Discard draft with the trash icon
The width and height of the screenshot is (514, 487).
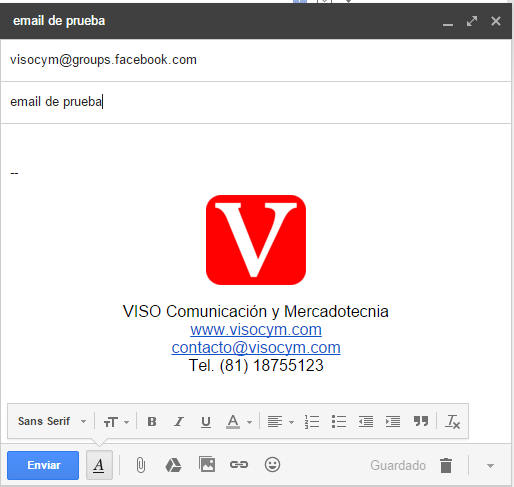446,465
